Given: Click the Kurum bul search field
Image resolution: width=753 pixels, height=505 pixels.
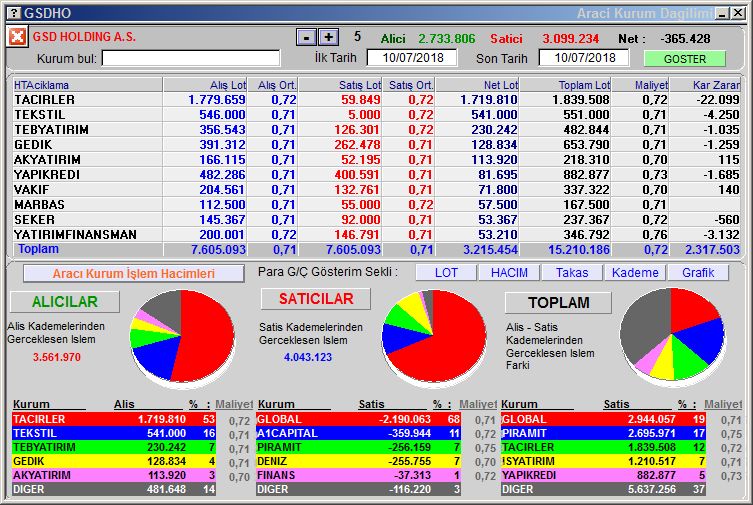Looking at the screenshot, I should (191, 59).
